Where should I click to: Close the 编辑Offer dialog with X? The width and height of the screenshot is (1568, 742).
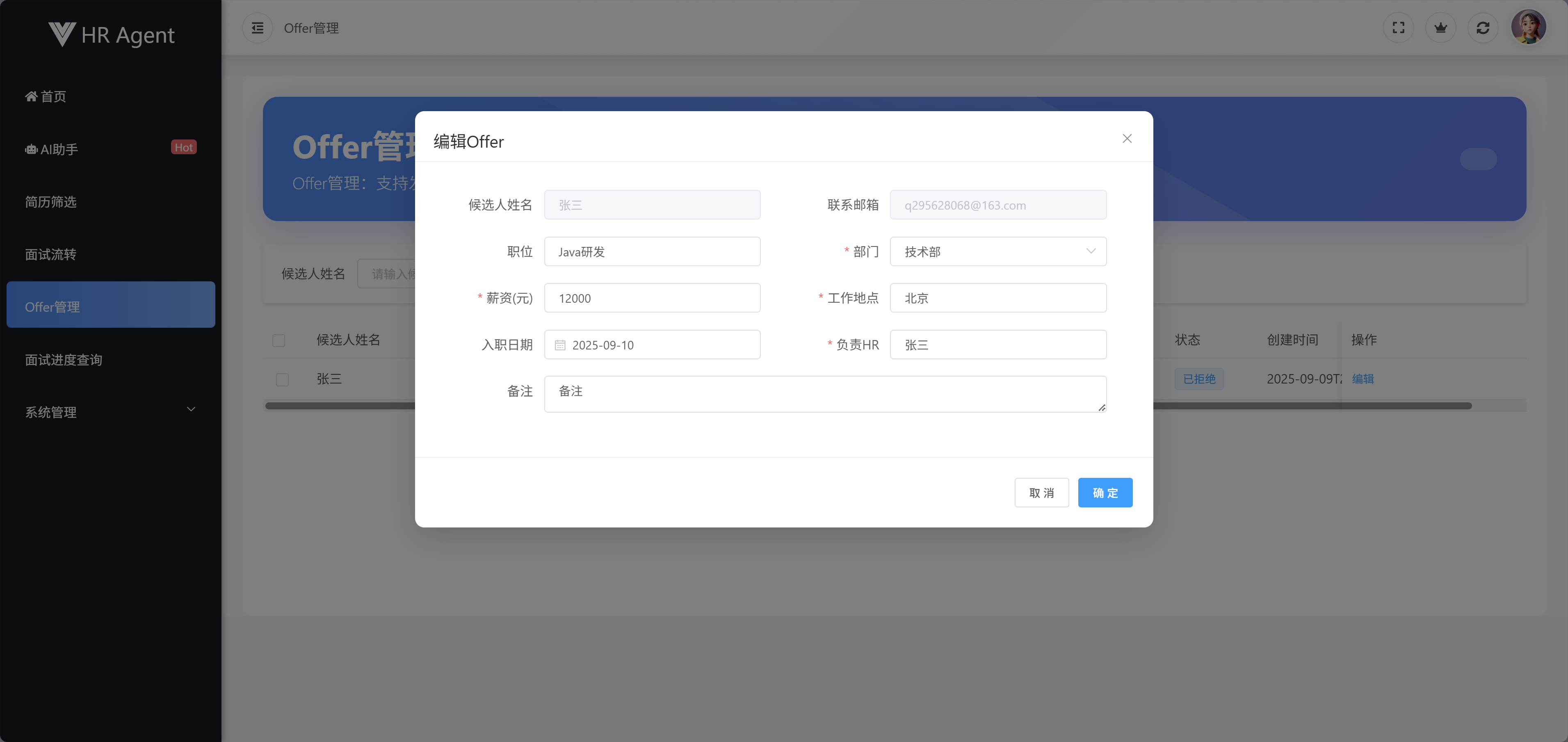point(1127,139)
